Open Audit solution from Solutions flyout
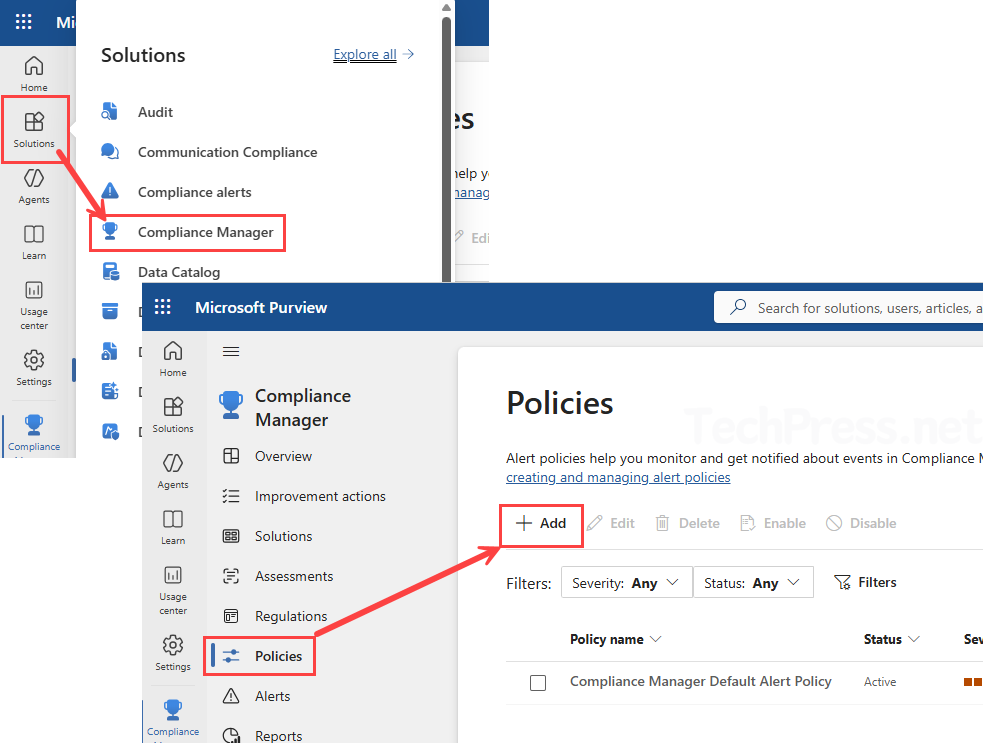This screenshot has height=743, width=983. (x=155, y=112)
